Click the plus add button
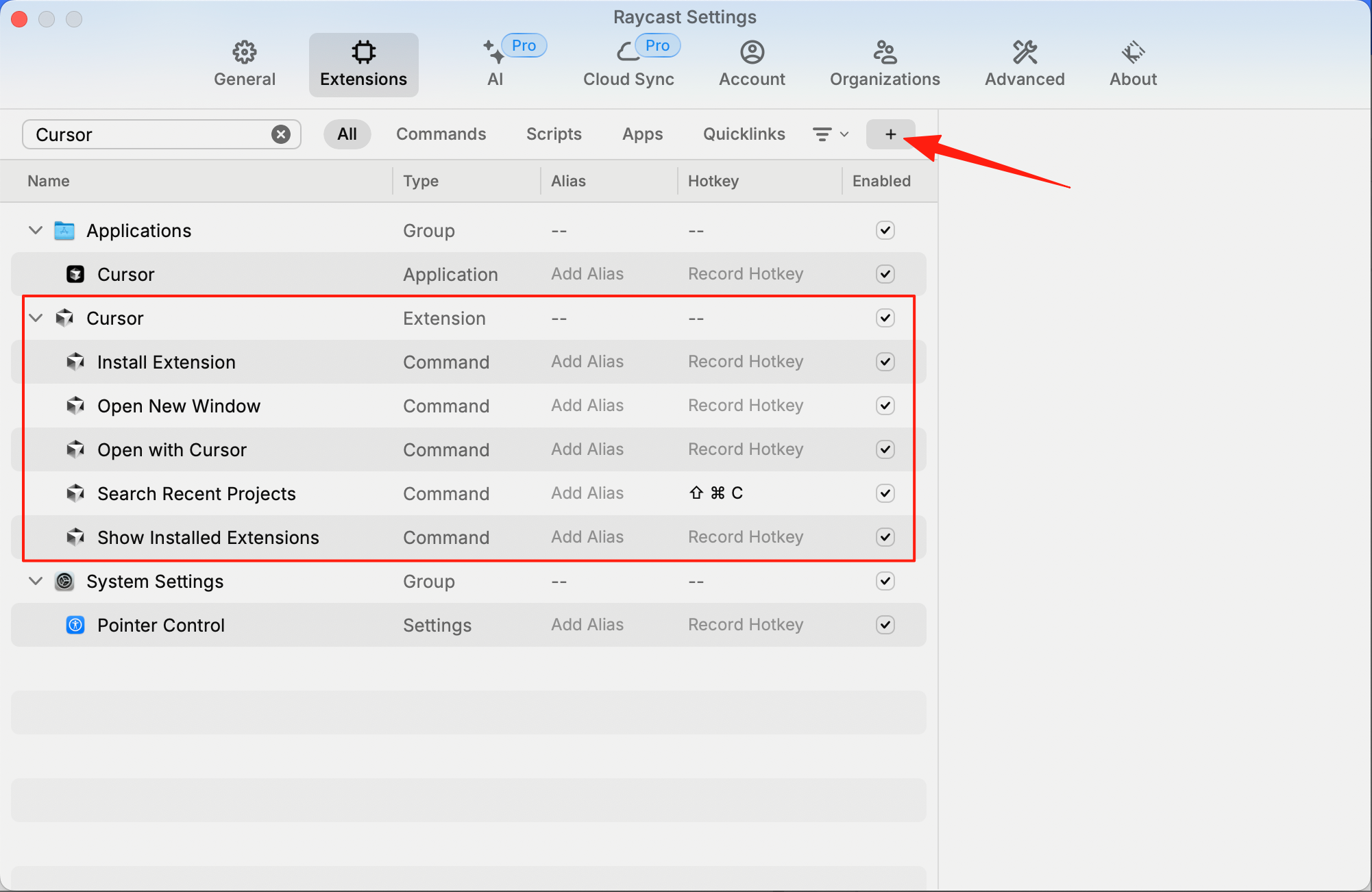 click(890, 134)
